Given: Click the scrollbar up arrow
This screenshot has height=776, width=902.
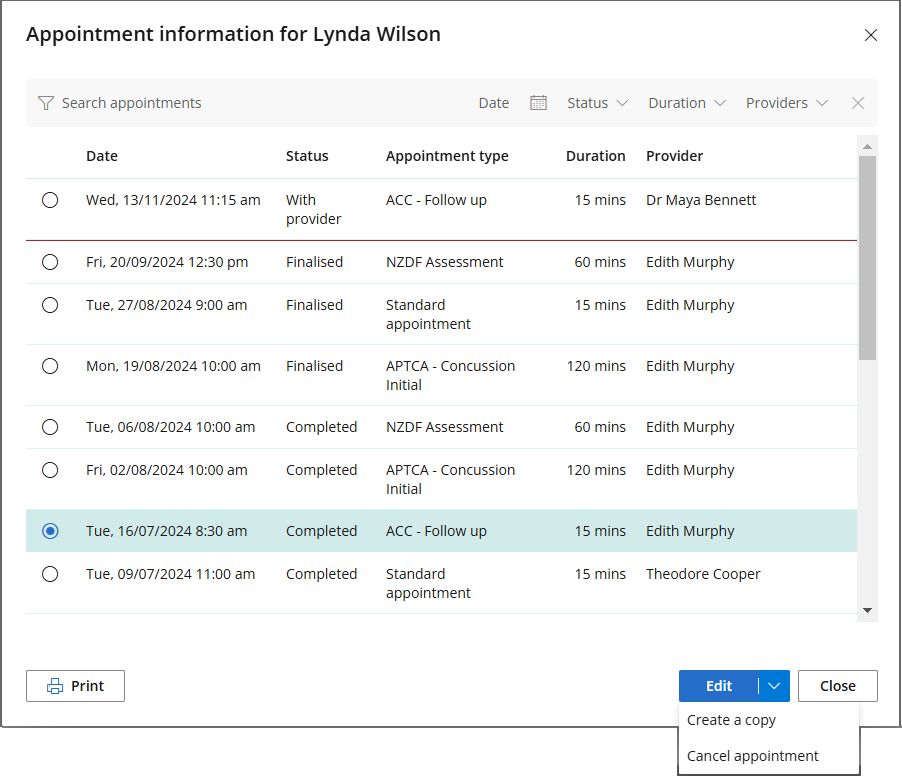Looking at the screenshot, I should pyautogui.click(x=867, y=147).
